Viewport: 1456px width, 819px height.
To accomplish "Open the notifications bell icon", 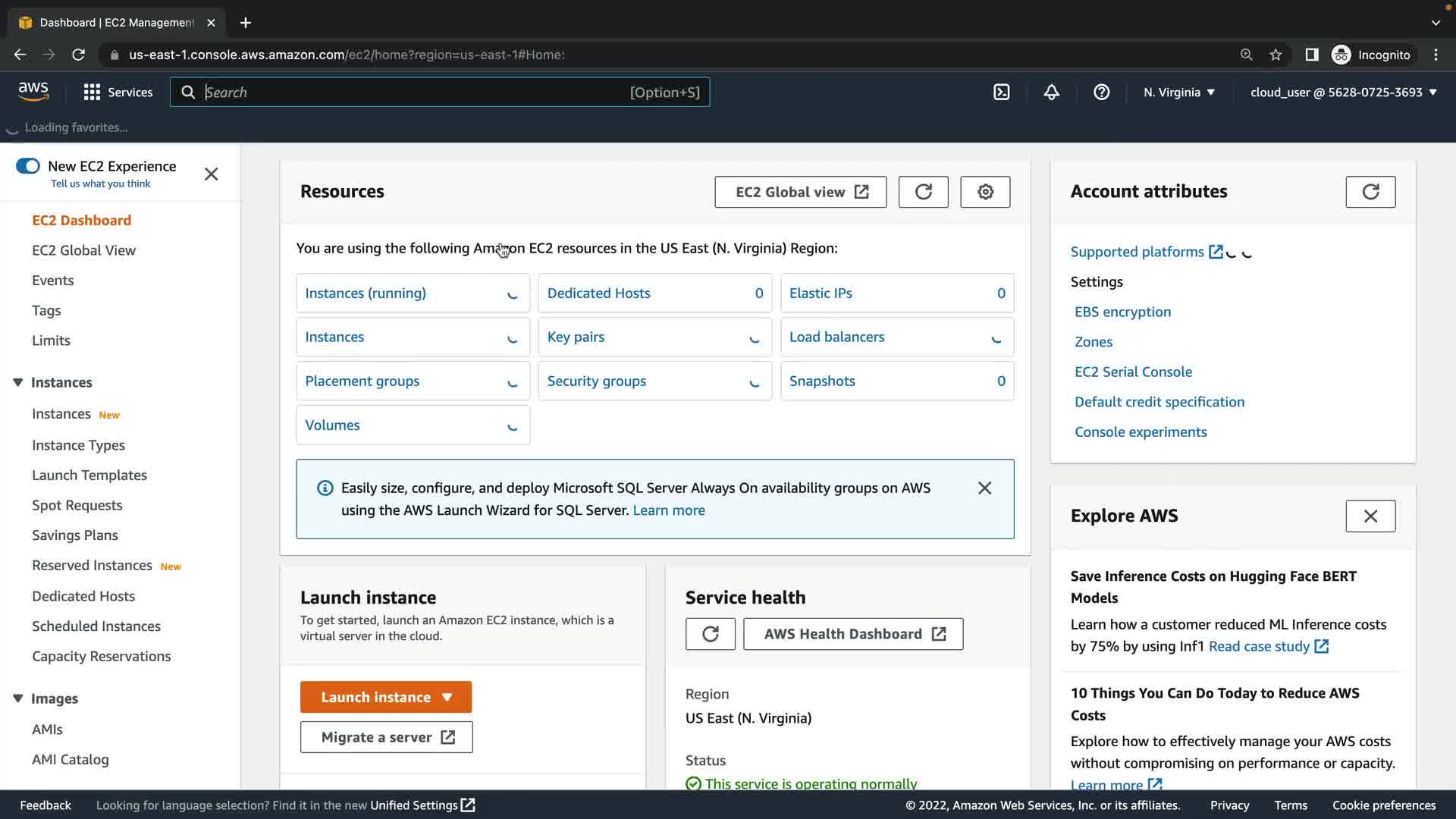I will click(1051, 93).
